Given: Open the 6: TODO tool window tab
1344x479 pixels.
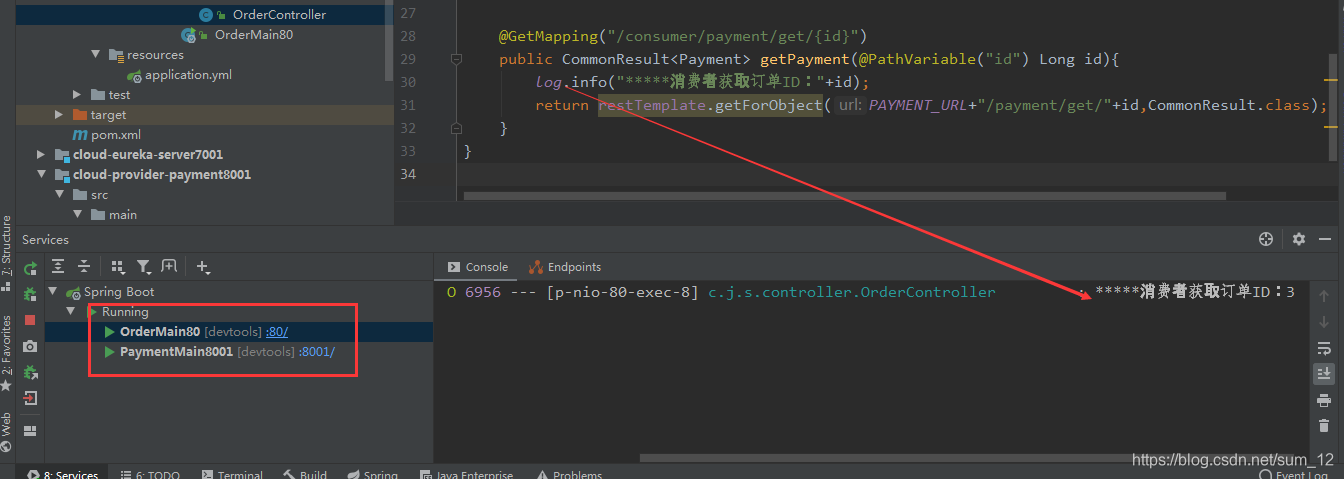Looking at the screenshot, I should pos(150,475).
